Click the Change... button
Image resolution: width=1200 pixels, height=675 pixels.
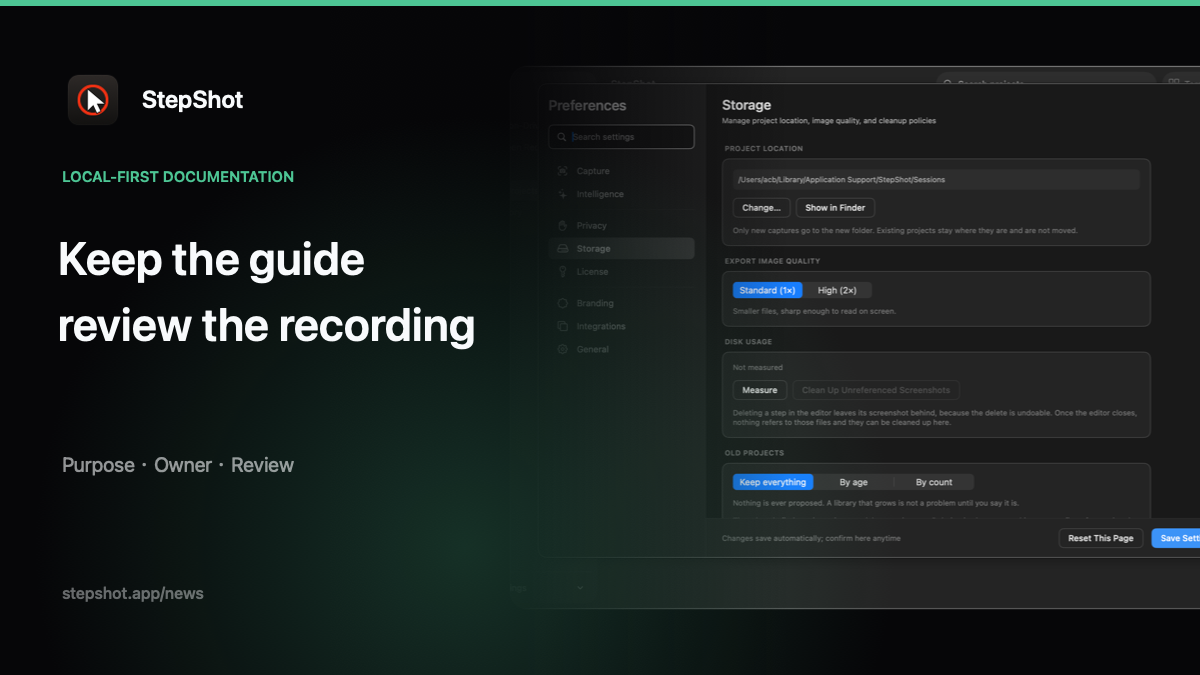point(761,208)
